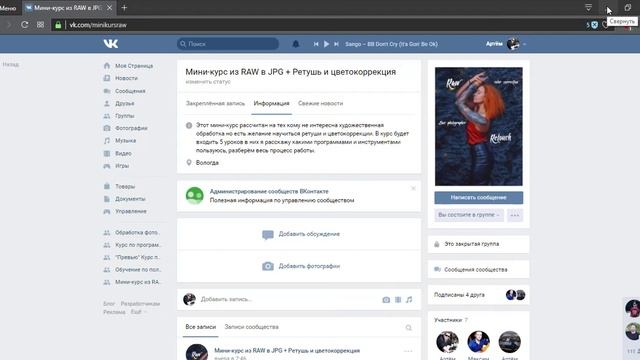Play the Sango track in header

[x=326, y=44]
